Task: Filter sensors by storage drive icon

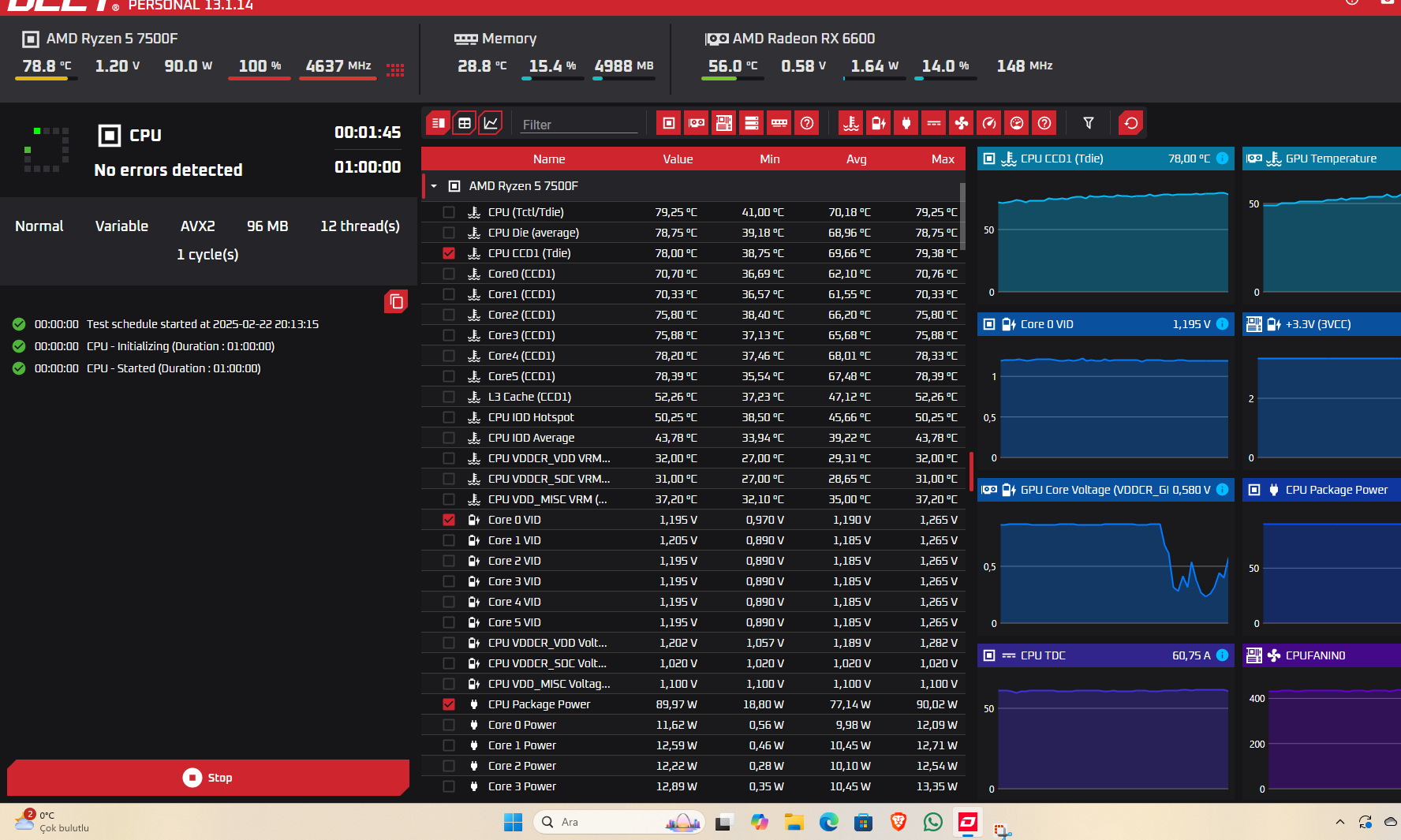Action: click(752, 123)
